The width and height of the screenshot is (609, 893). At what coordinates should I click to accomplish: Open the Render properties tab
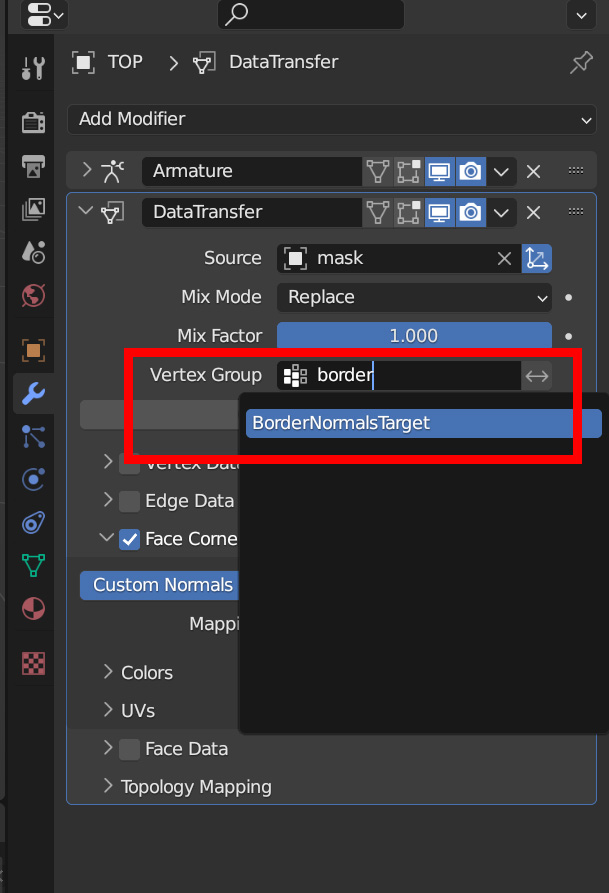click(x=33, y=122)
